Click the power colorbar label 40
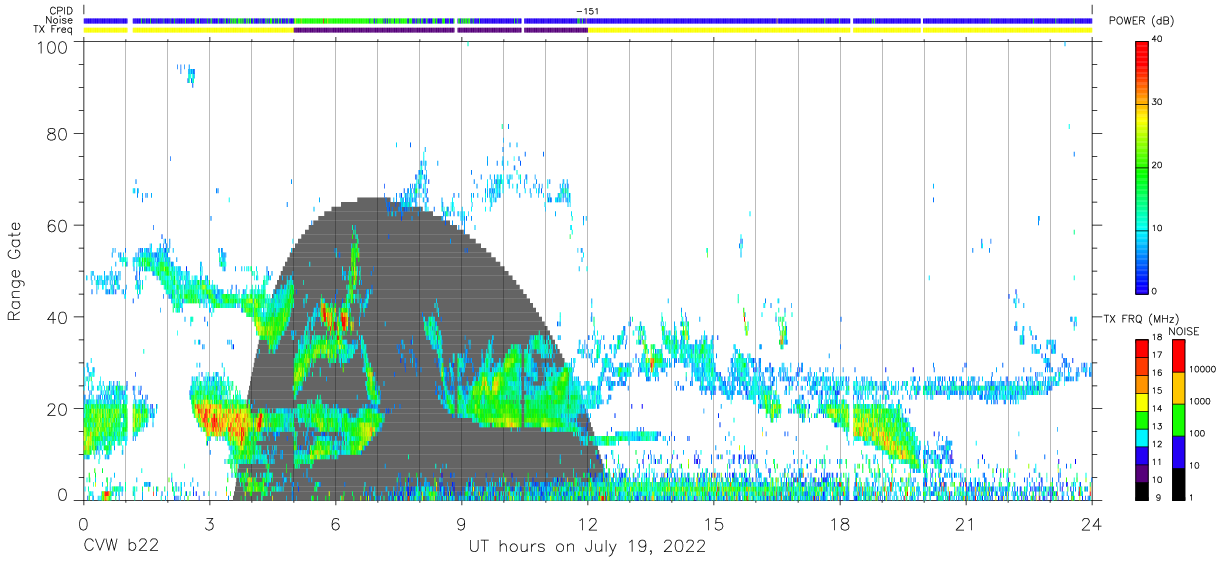The image size is (1228, 567). 1159,40
